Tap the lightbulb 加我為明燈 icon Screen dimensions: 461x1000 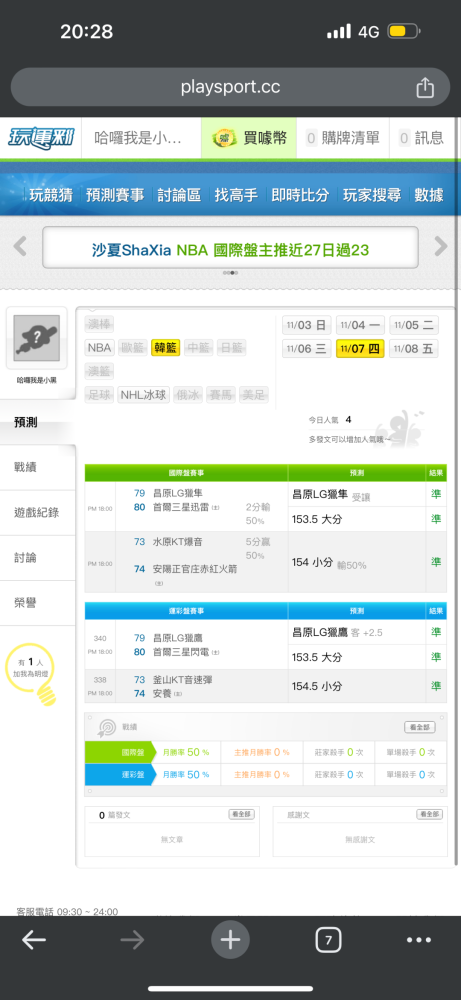(x=29, y=675)
